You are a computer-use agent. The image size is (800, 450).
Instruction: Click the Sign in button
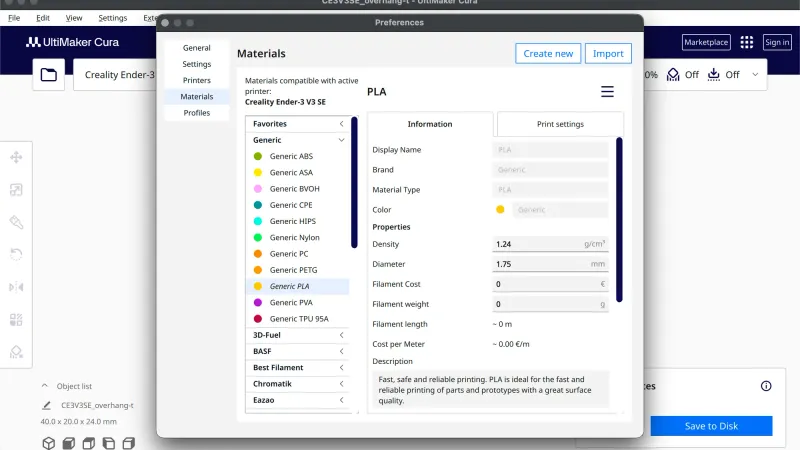coord(777,42)
